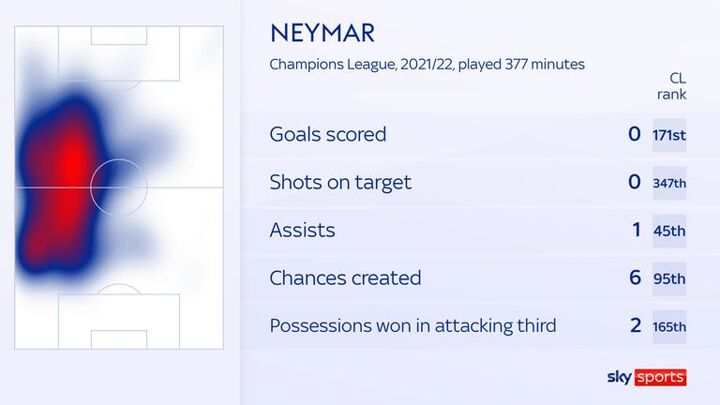The image size is (720, 405).
Task: Click the 347th rank badge
Action: click(x=670, y=183)
